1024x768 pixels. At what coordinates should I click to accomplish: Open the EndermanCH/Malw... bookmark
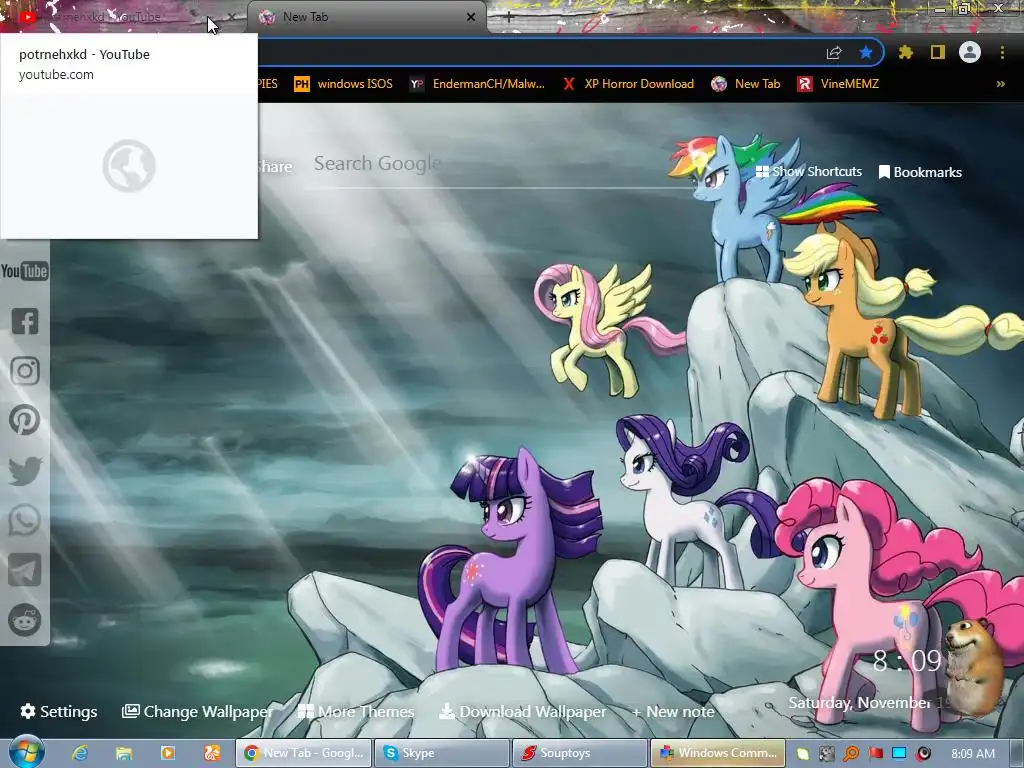click(x=477, y=84)
